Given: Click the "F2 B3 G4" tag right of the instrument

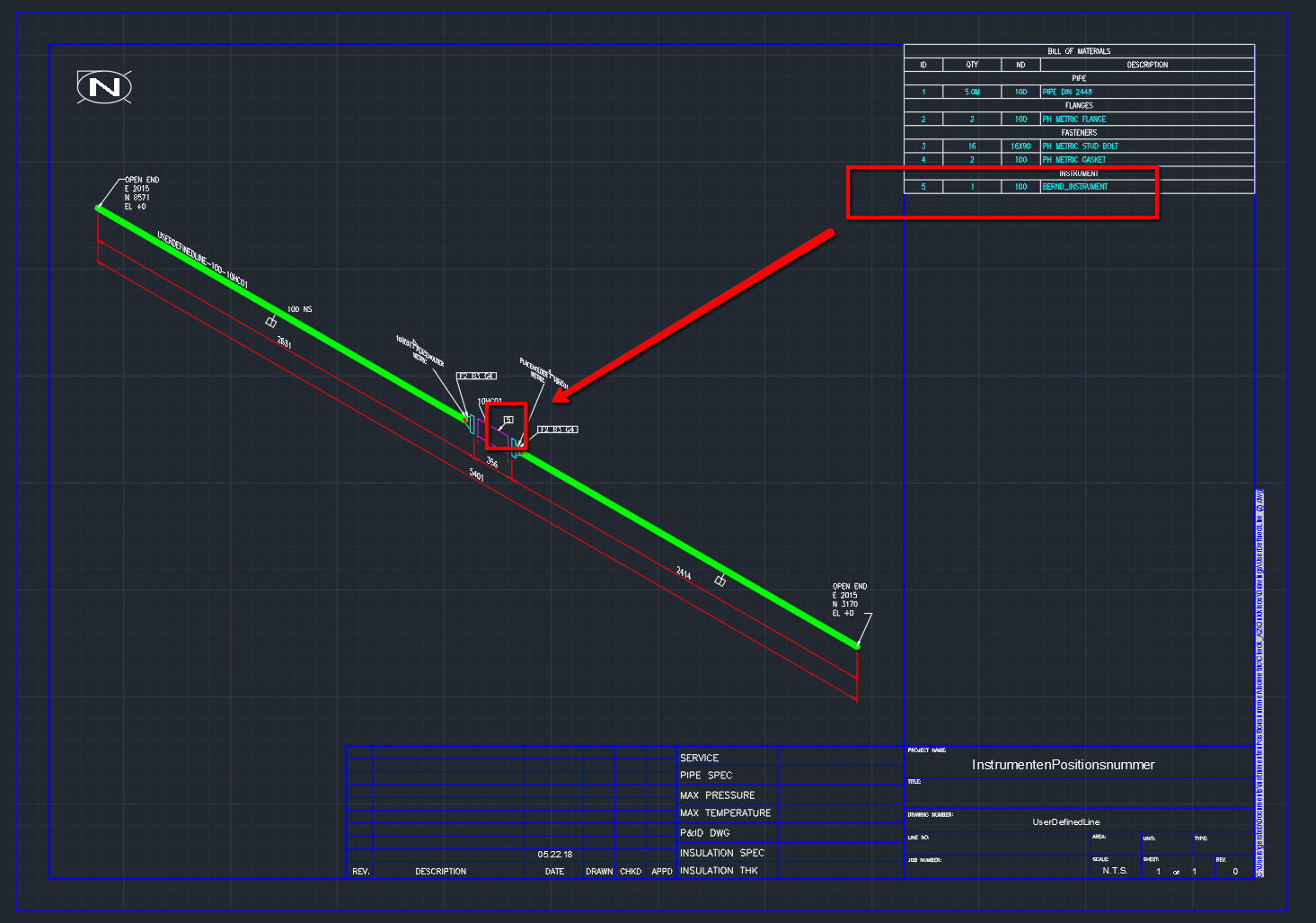Looking at the screenshot, I should (x=558, y=430).
